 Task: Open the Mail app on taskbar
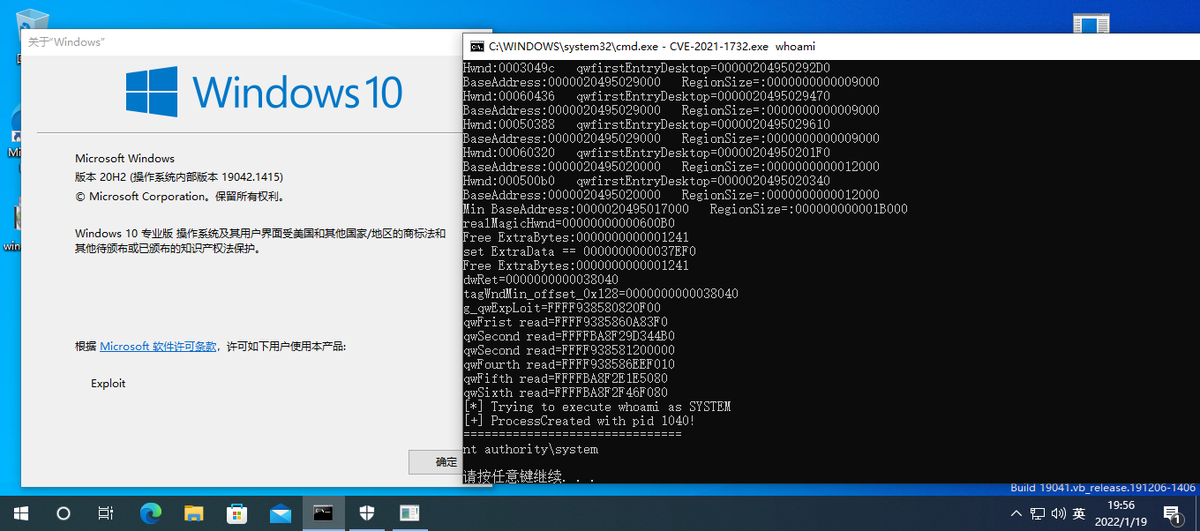[x=280, y=513]
